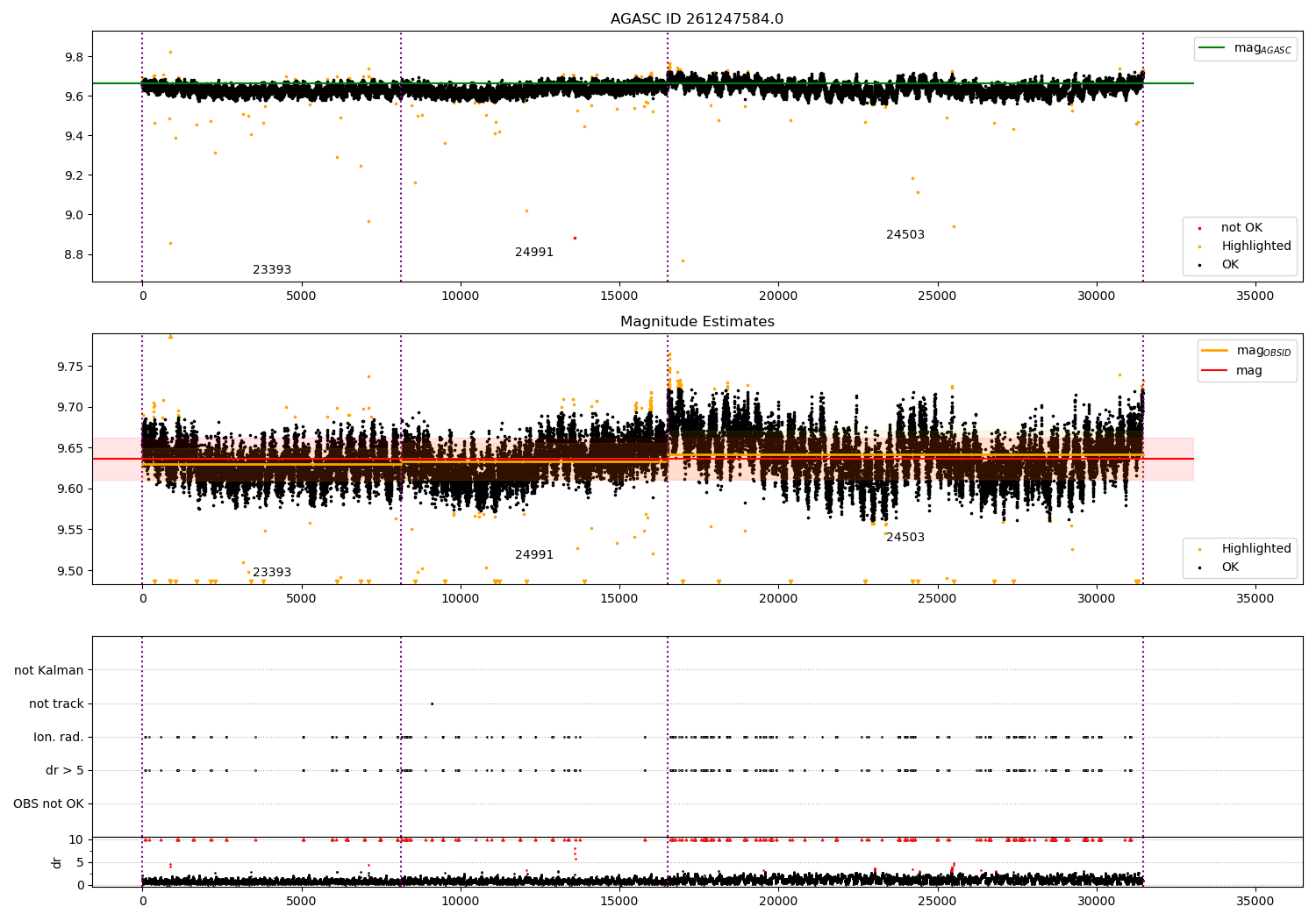Click the 15000 x-axis tick of the top plot

click(619, 296)
